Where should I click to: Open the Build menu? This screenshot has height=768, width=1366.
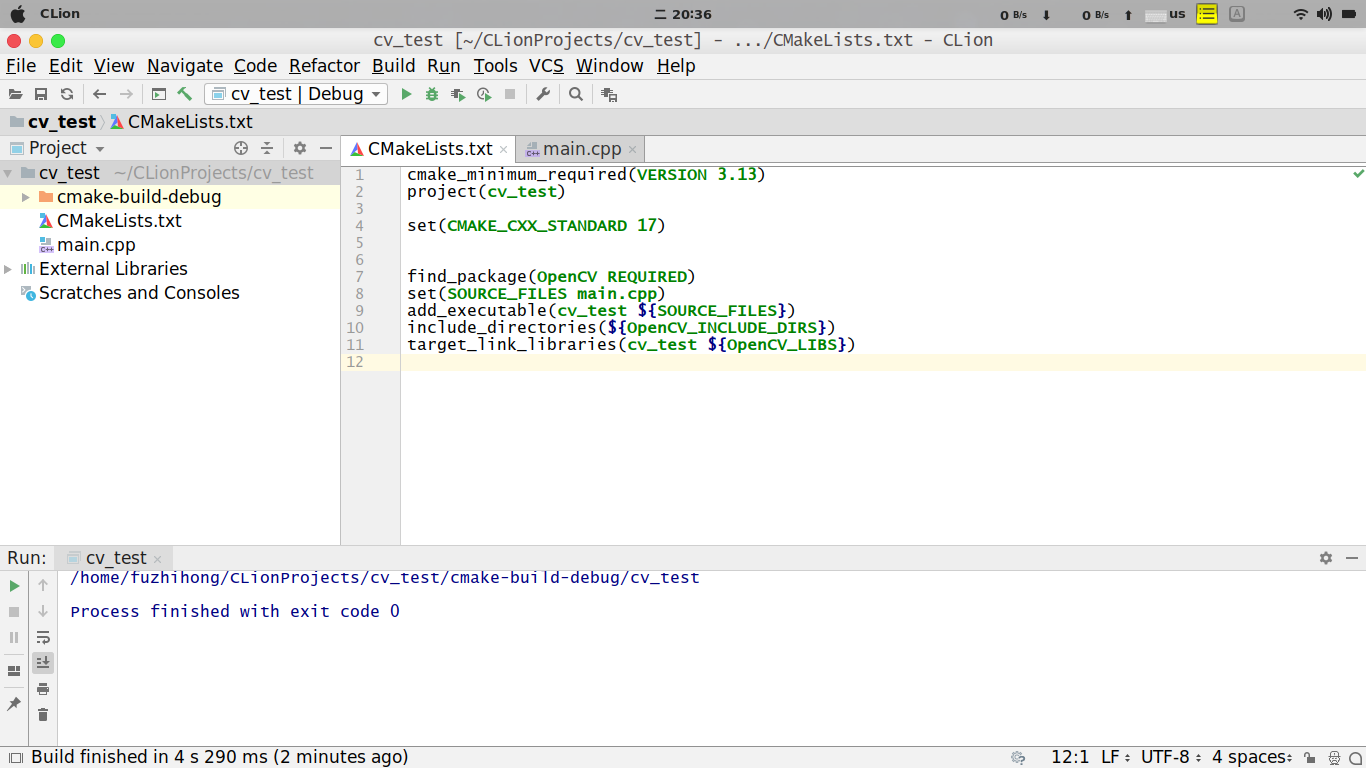(x=393, y=66)
